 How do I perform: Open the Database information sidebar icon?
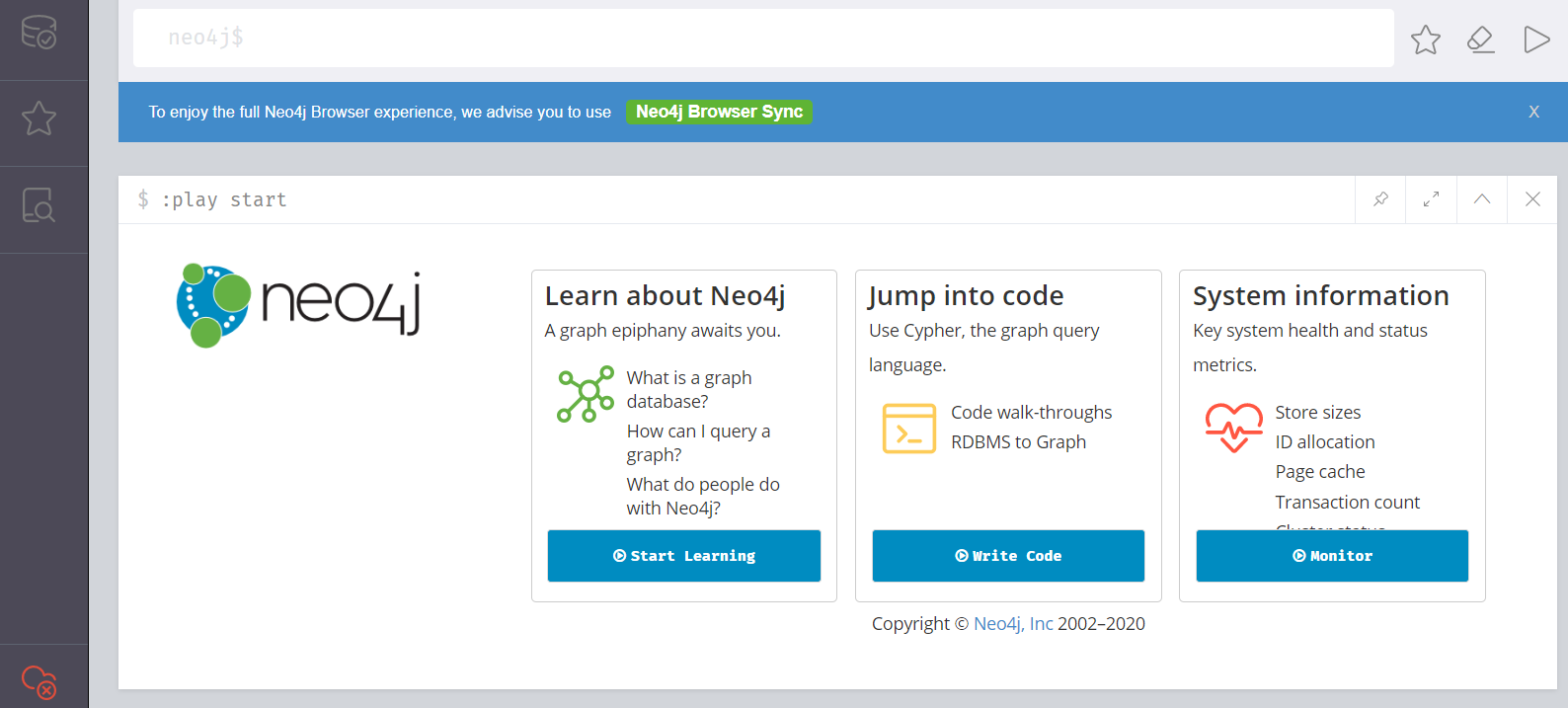(x=39, y=33)
